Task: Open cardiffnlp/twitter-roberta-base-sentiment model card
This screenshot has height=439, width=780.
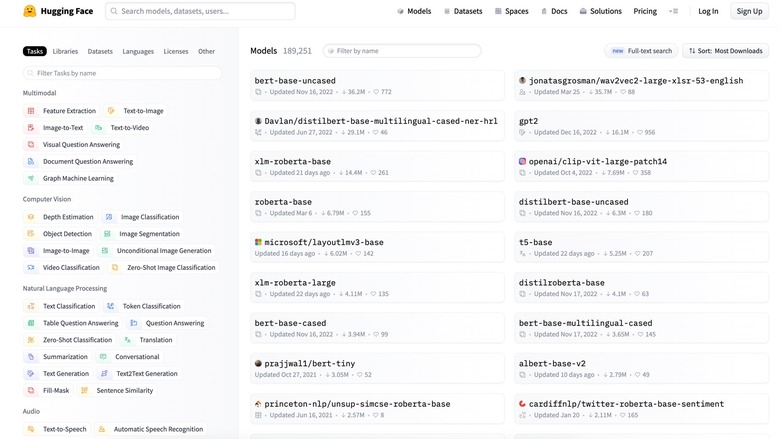Action: [x=641, y=409]
